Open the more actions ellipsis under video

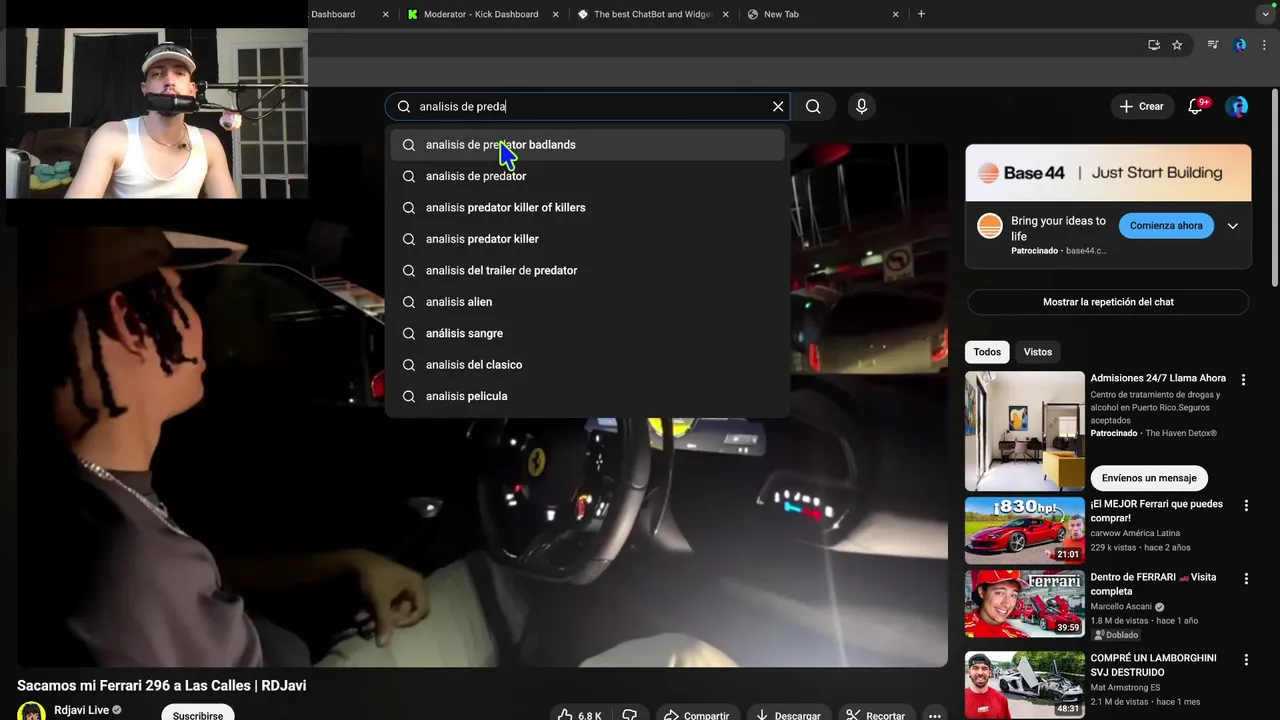click(934, 714)
